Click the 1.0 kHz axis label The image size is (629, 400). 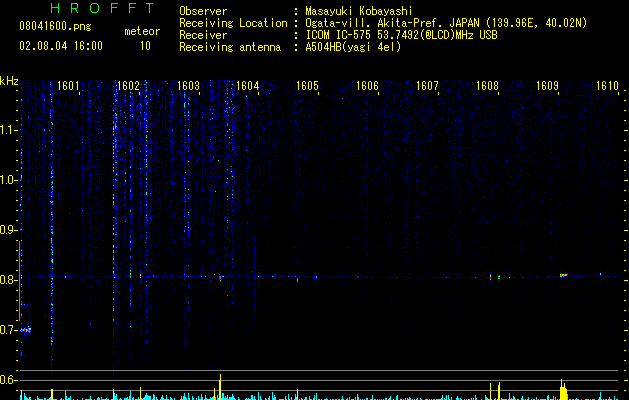point(8,180)
